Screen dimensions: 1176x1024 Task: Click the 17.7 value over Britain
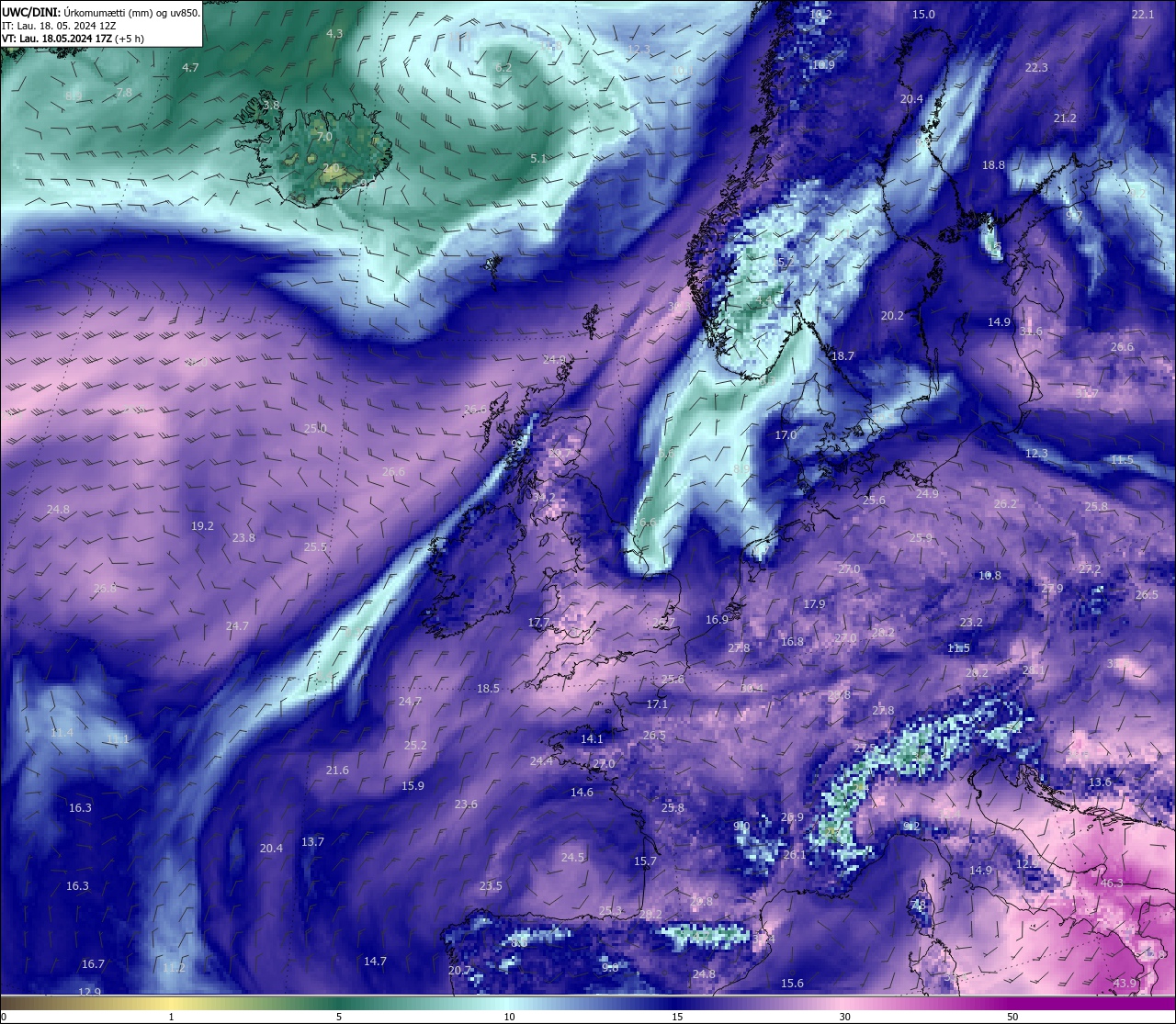pyautogui.click(x=538, y=623)
